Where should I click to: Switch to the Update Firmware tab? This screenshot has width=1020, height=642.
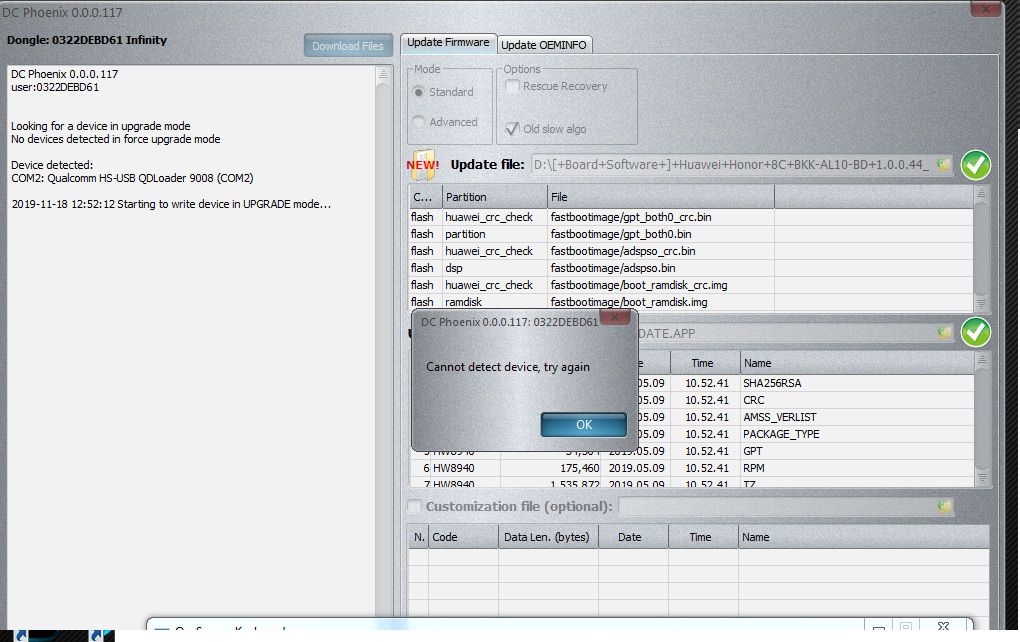tap(448, 43)
